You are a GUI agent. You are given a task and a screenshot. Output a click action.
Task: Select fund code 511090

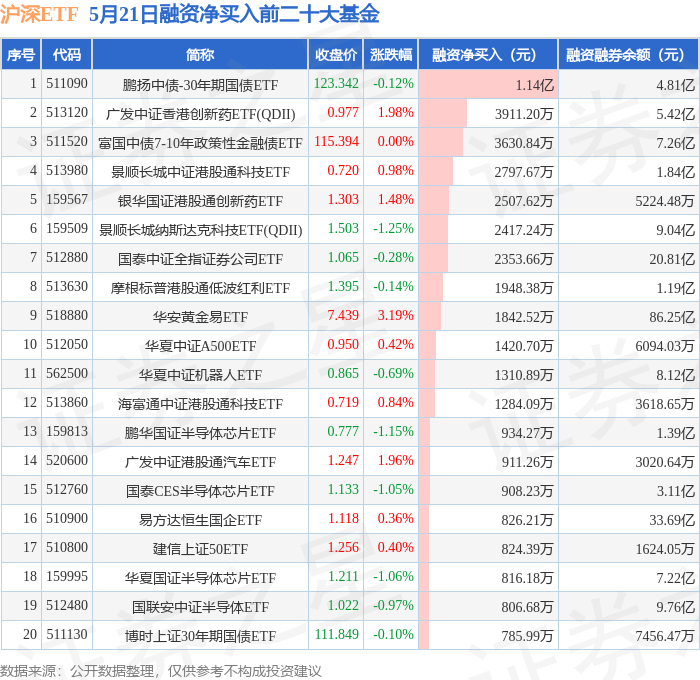tap(67, 83)
